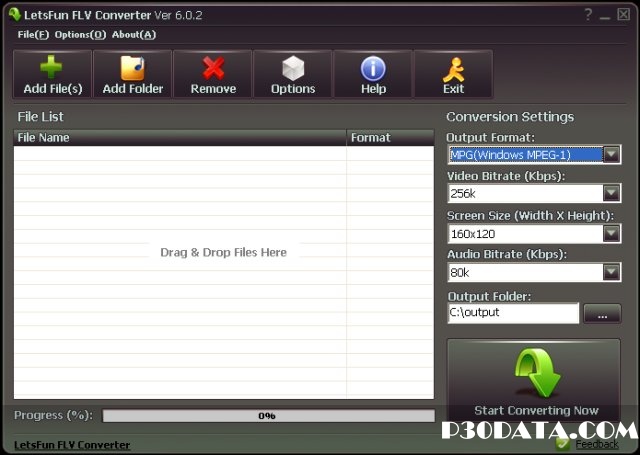Click the Output Folder path field
This screenshot has height=455, width=640.
pos(513,313)
